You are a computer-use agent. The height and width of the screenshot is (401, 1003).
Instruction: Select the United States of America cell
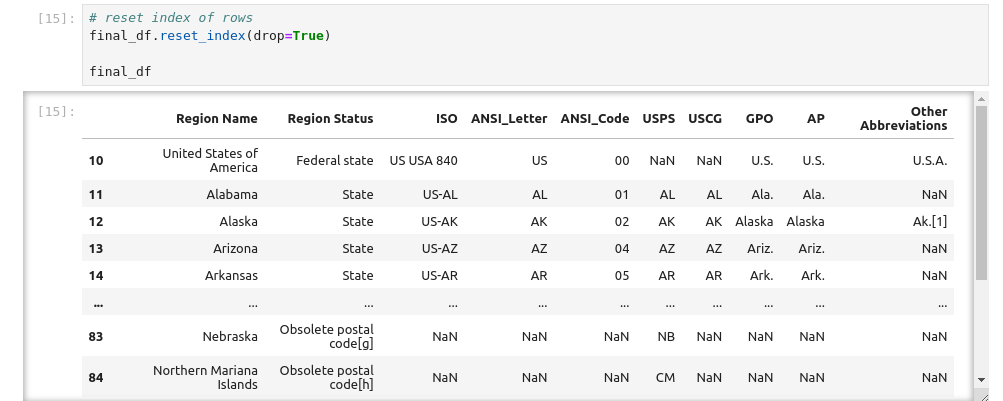(x=210, y=160)
